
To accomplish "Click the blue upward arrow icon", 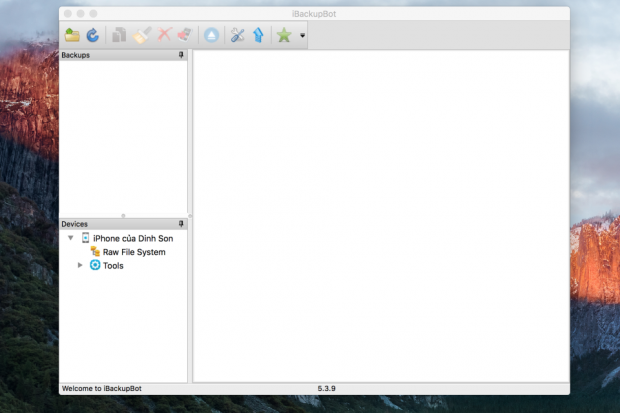I will 258,35.
